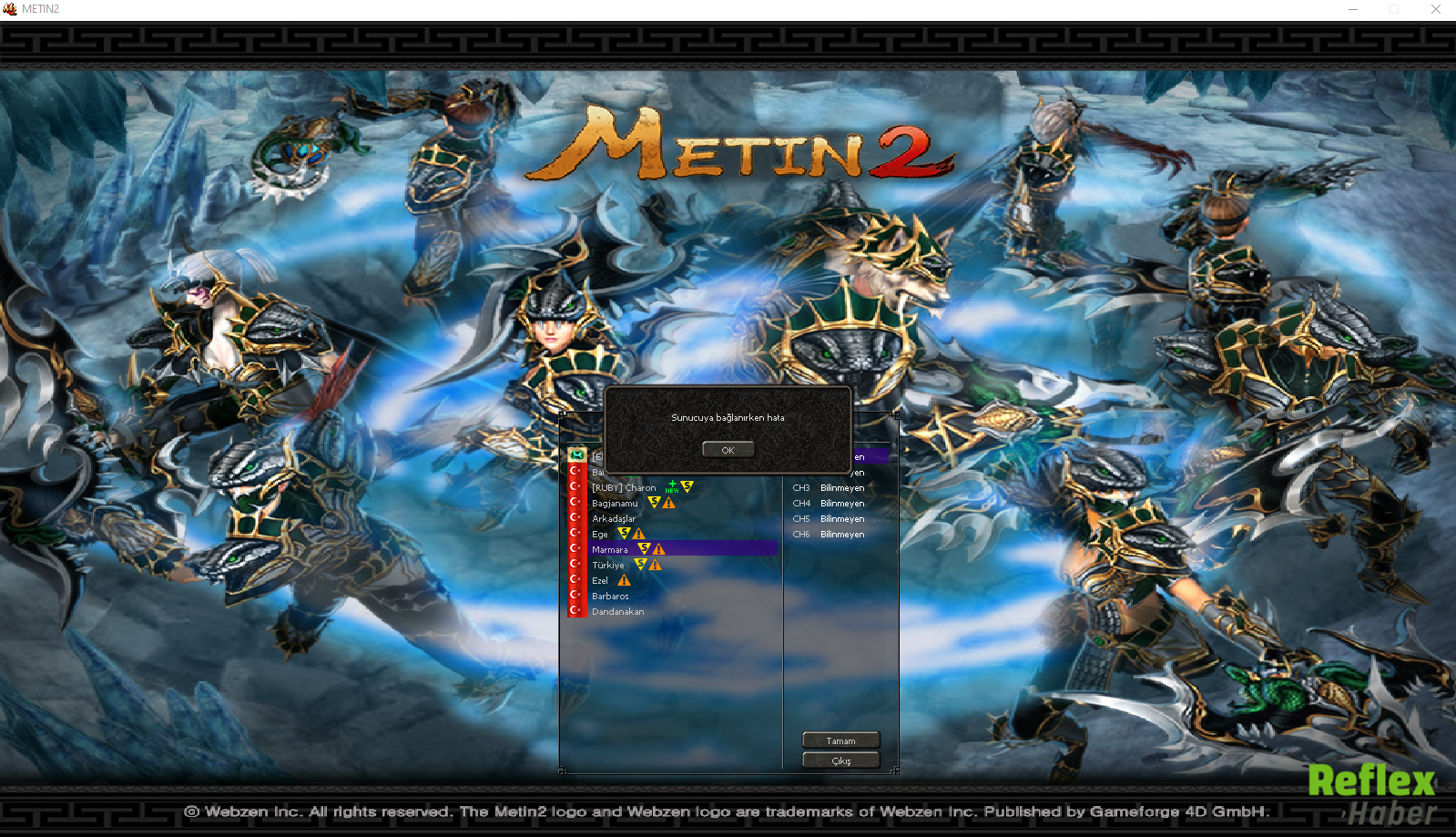Click orange warning icon next to Marmara
This screenshot has width=1456, height=837.
(658, 549)
